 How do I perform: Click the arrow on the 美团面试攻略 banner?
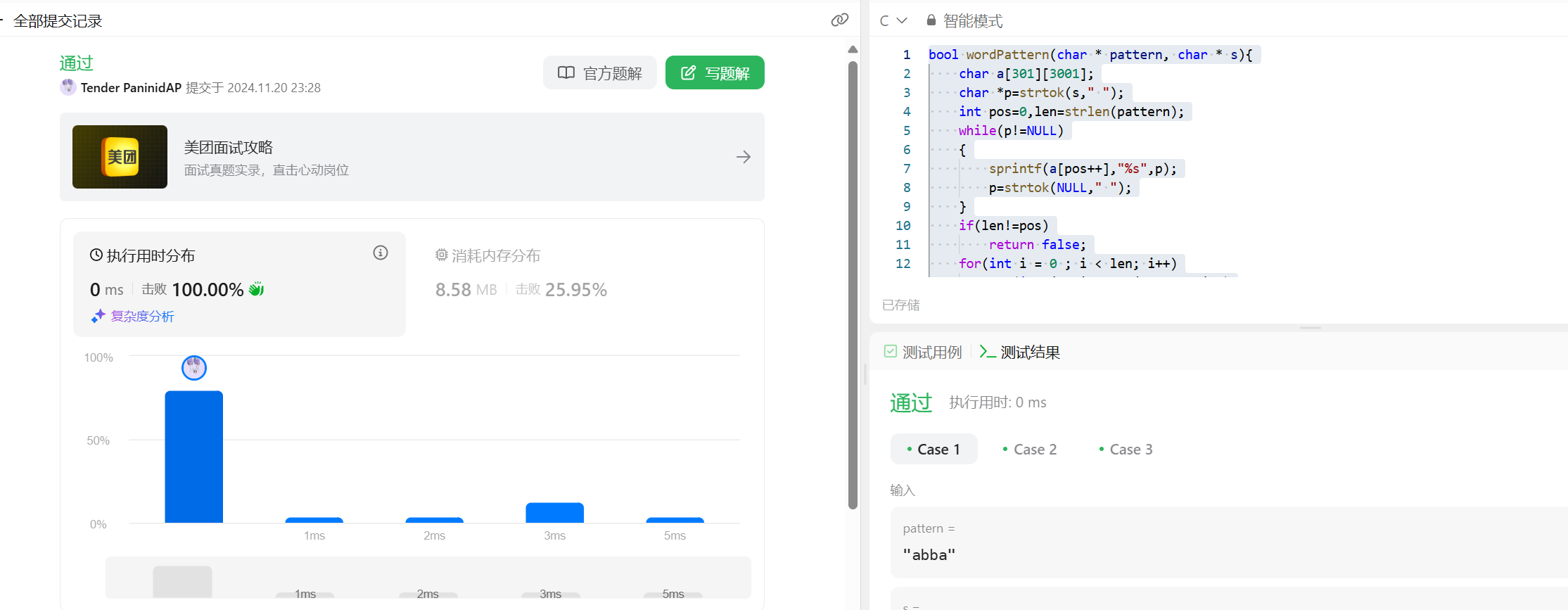click(x=744, y=157)
